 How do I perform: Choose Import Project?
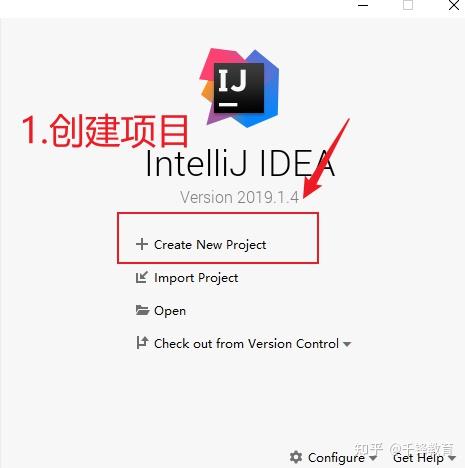click(196, 278)
